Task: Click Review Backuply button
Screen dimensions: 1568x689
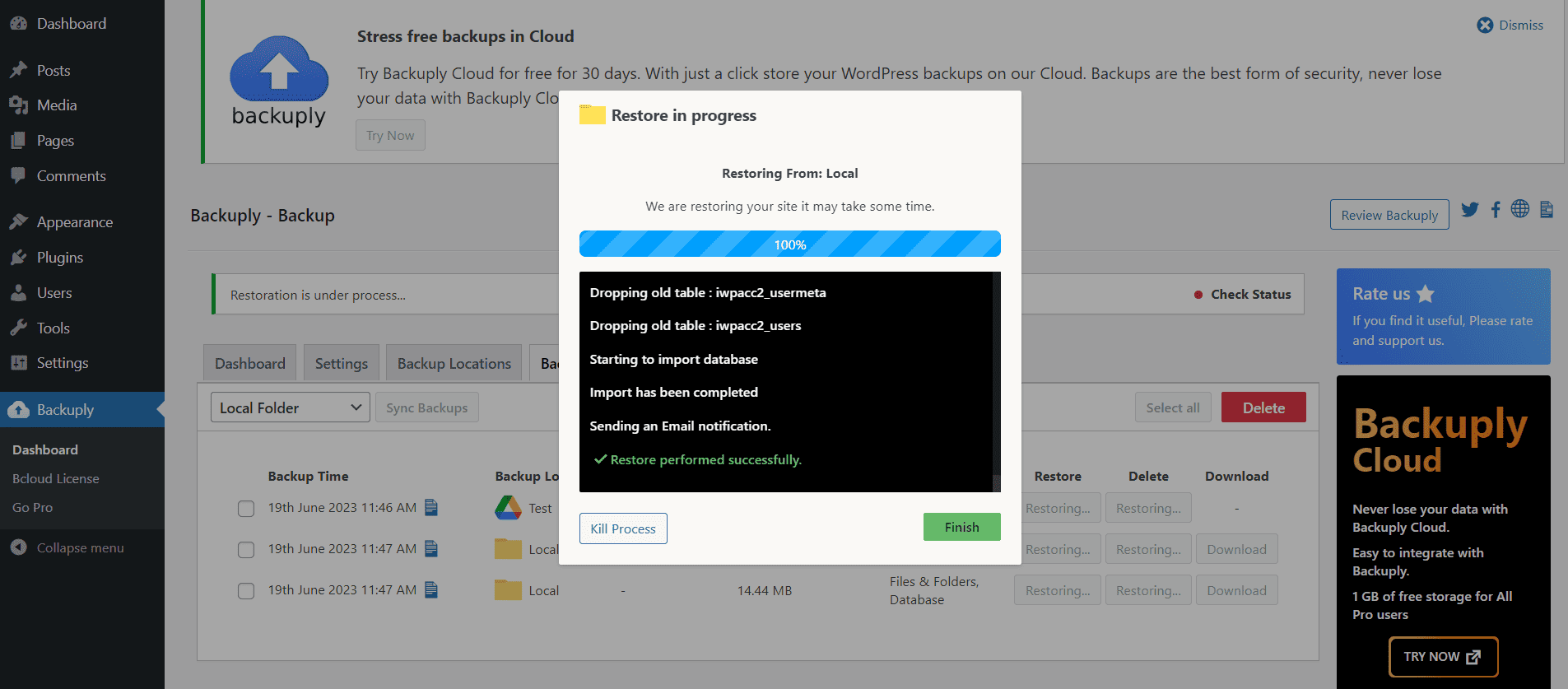Action: coord(1389,215)
